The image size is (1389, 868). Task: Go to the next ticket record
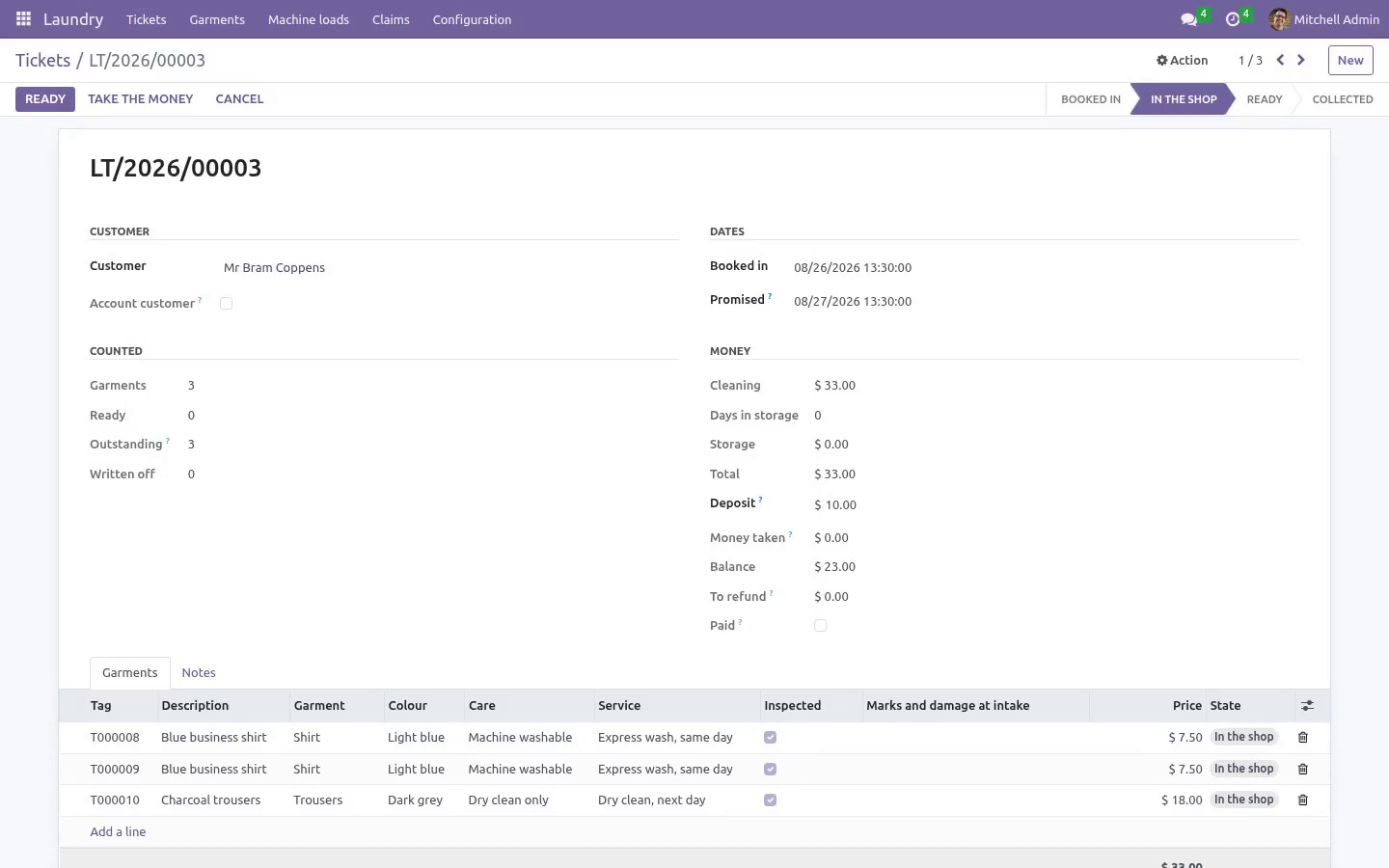coord(1301,60)
